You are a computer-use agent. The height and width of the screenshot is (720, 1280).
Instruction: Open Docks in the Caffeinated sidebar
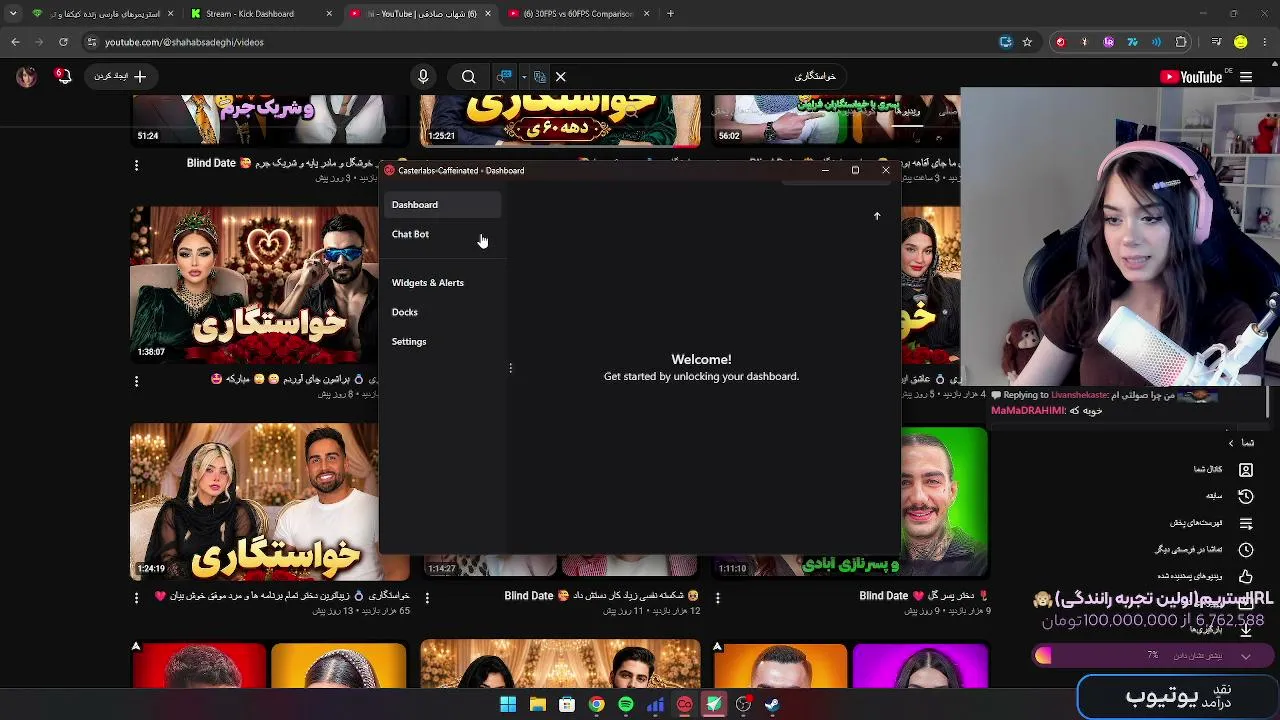click(x=442, y=312)
